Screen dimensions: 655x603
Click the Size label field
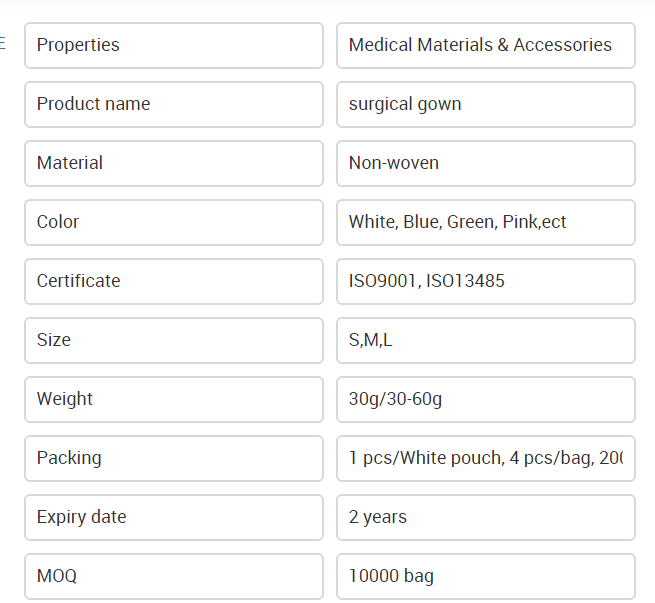click(174, 340)
